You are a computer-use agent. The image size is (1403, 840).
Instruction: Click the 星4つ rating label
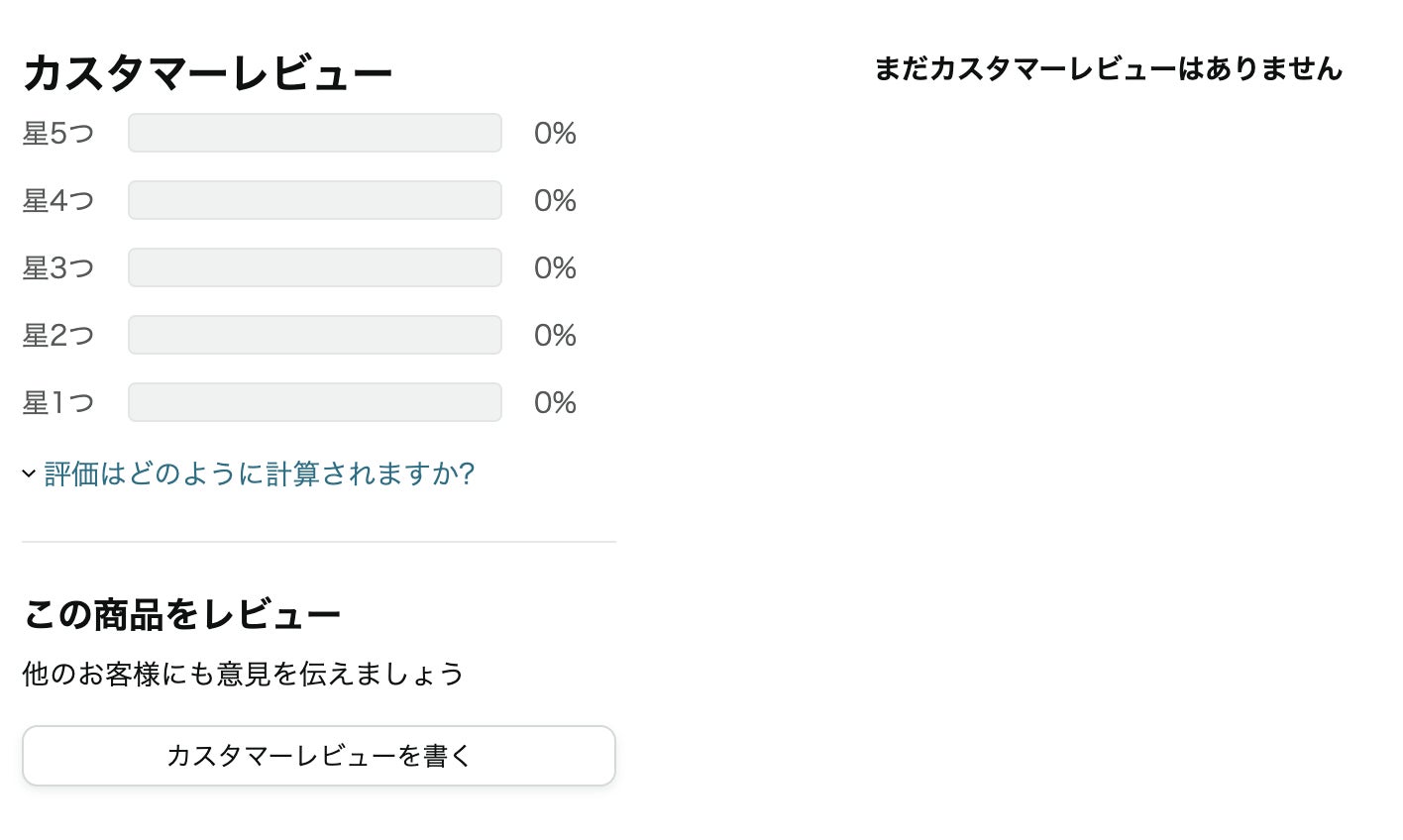58,200
